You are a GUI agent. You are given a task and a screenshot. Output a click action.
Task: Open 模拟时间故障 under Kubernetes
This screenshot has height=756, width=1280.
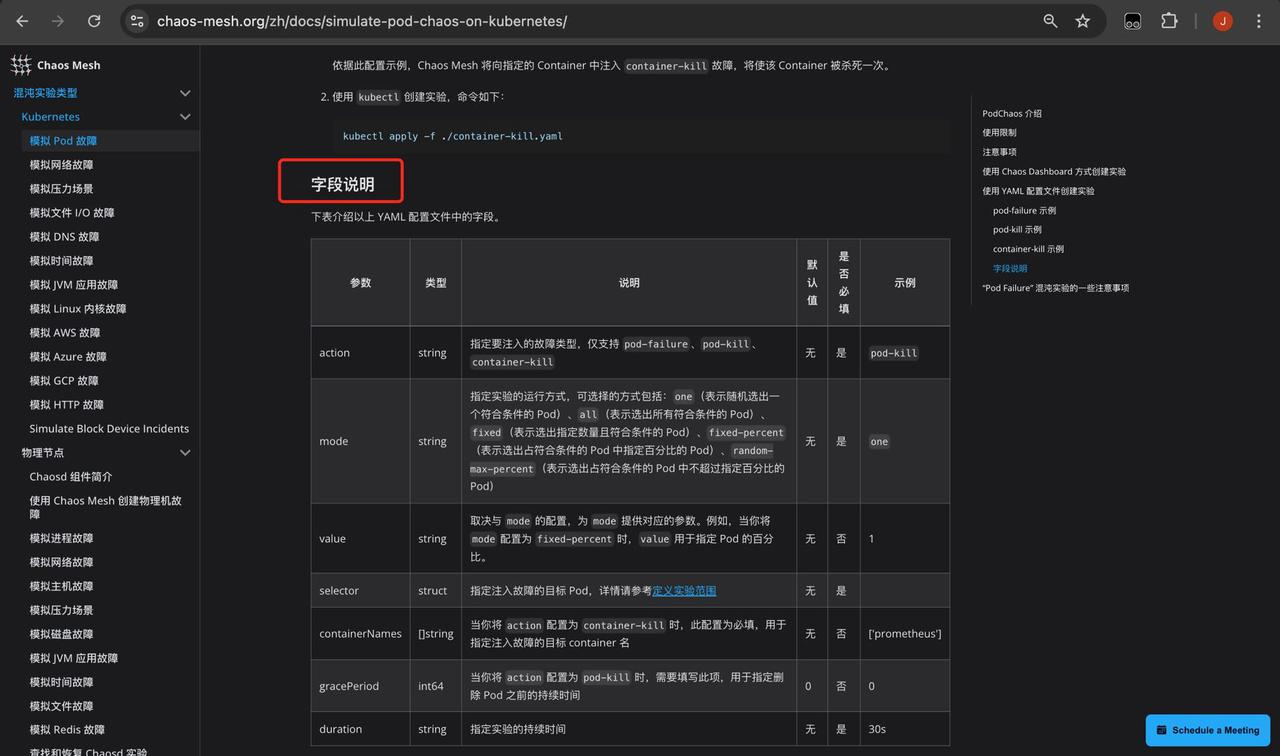pyautogui.click(x=61, y=261)
